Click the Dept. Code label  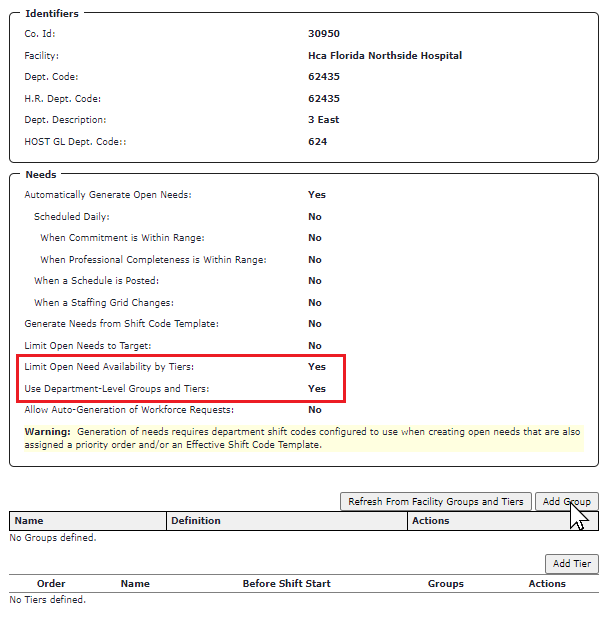tap(51, 77)
